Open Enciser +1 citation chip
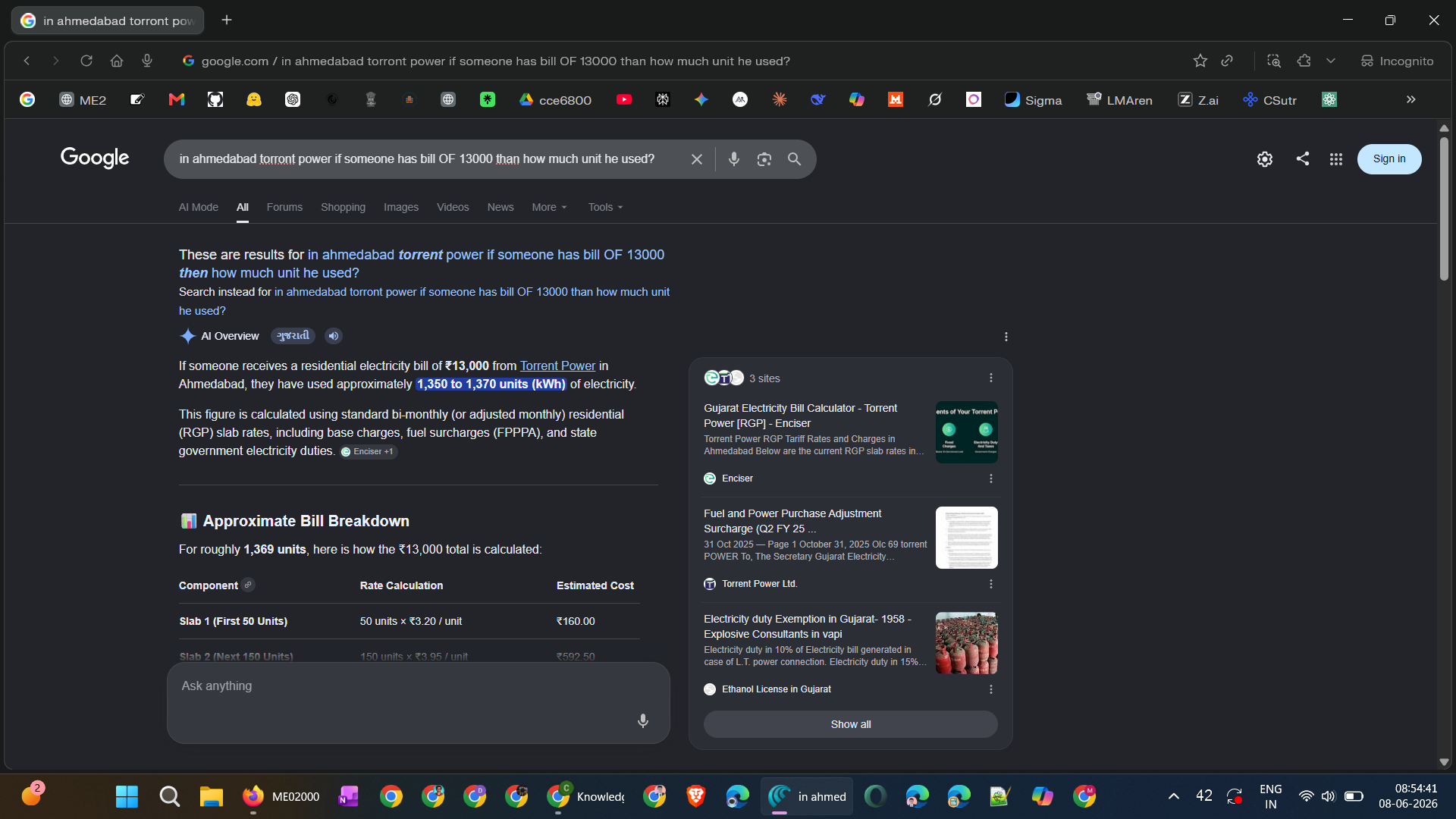Viewport: 1456px width, 819px height. click(x=368, y=452)
